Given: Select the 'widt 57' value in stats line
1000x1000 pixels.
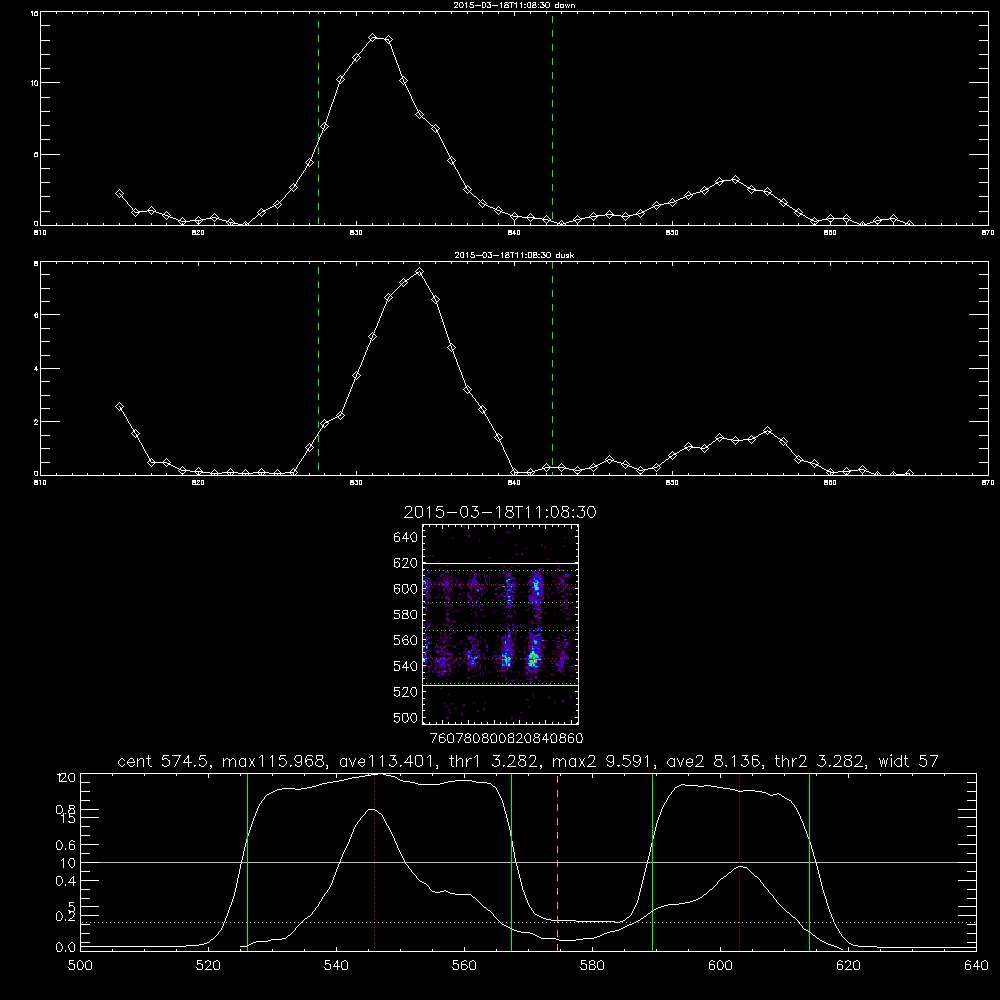Looking at the screenshot, I should [x=909, y=761].
